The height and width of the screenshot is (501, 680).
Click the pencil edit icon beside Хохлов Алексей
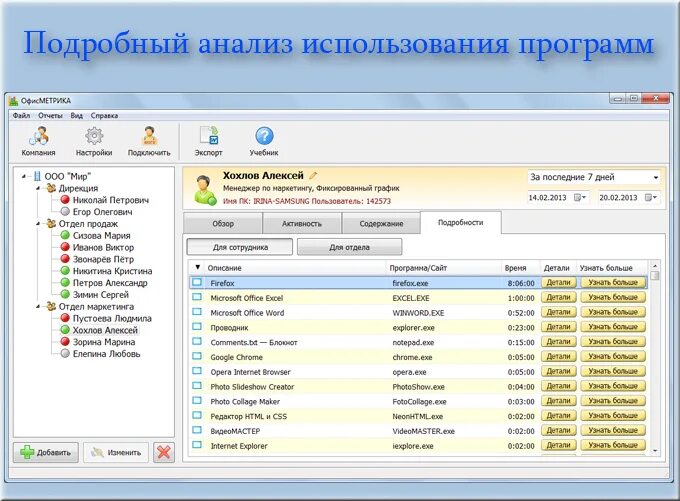[313, 176]
